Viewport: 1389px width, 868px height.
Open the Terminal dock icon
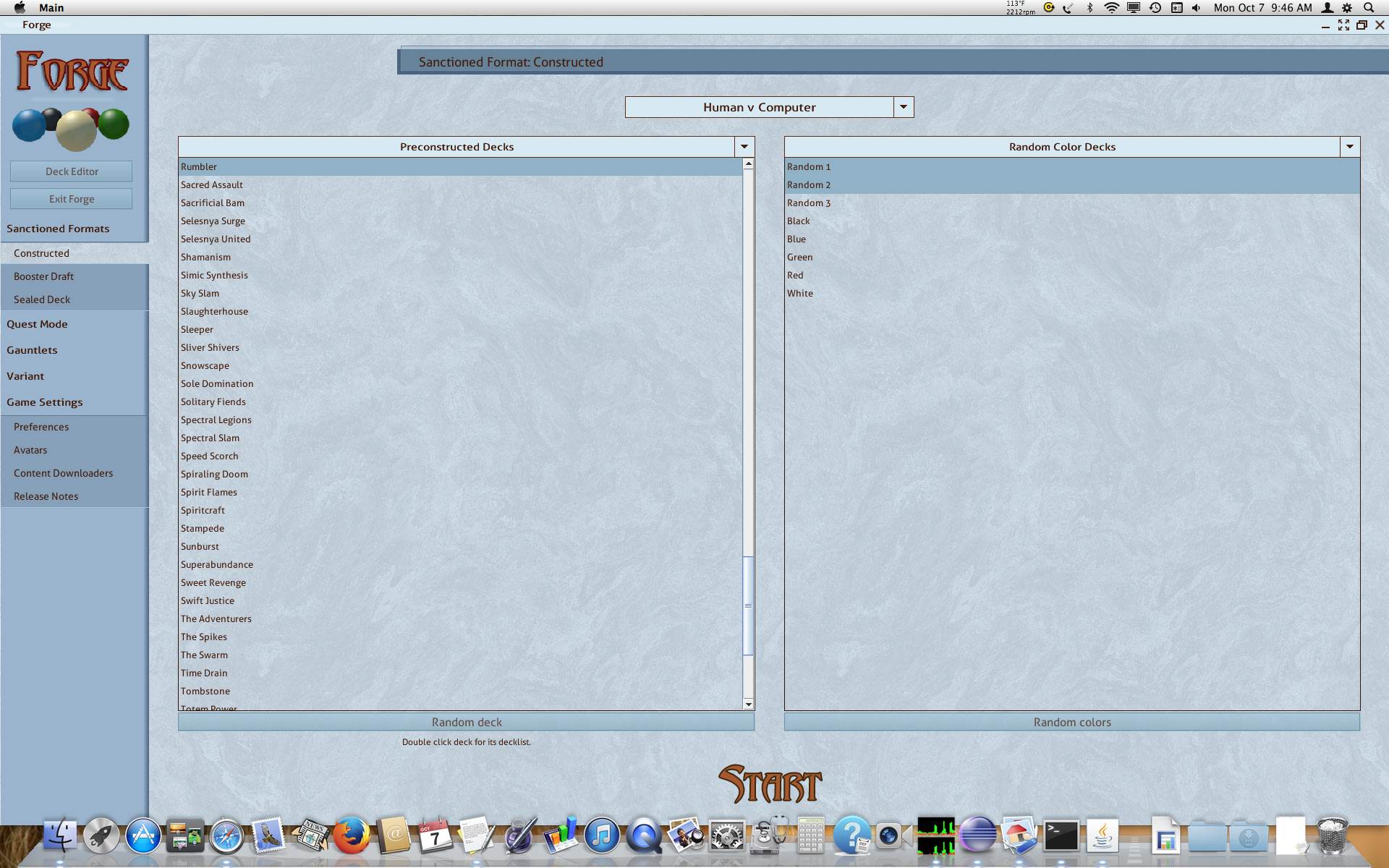click(x=1061, y=836)
